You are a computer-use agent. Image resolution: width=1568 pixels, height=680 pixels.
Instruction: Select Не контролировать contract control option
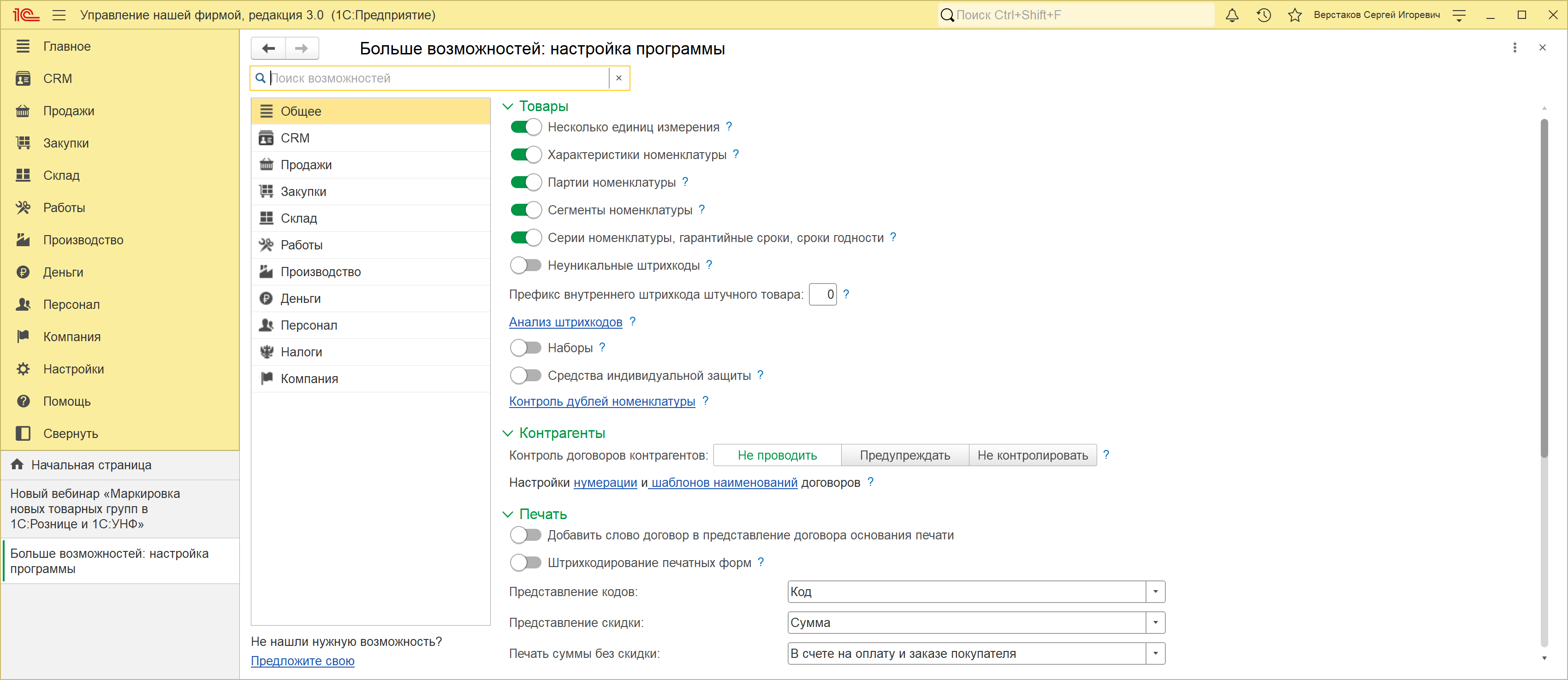[x=1033, y=455]
